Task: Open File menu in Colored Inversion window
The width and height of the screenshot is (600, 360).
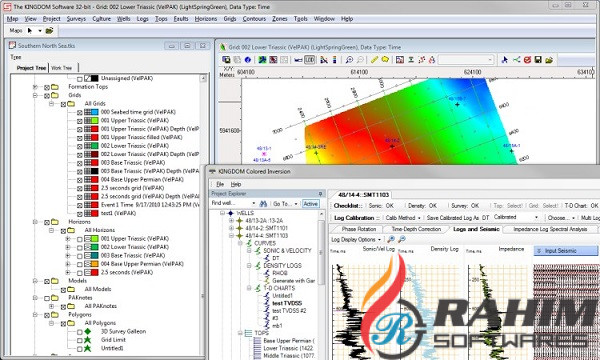Action: [x=220, y=184]
